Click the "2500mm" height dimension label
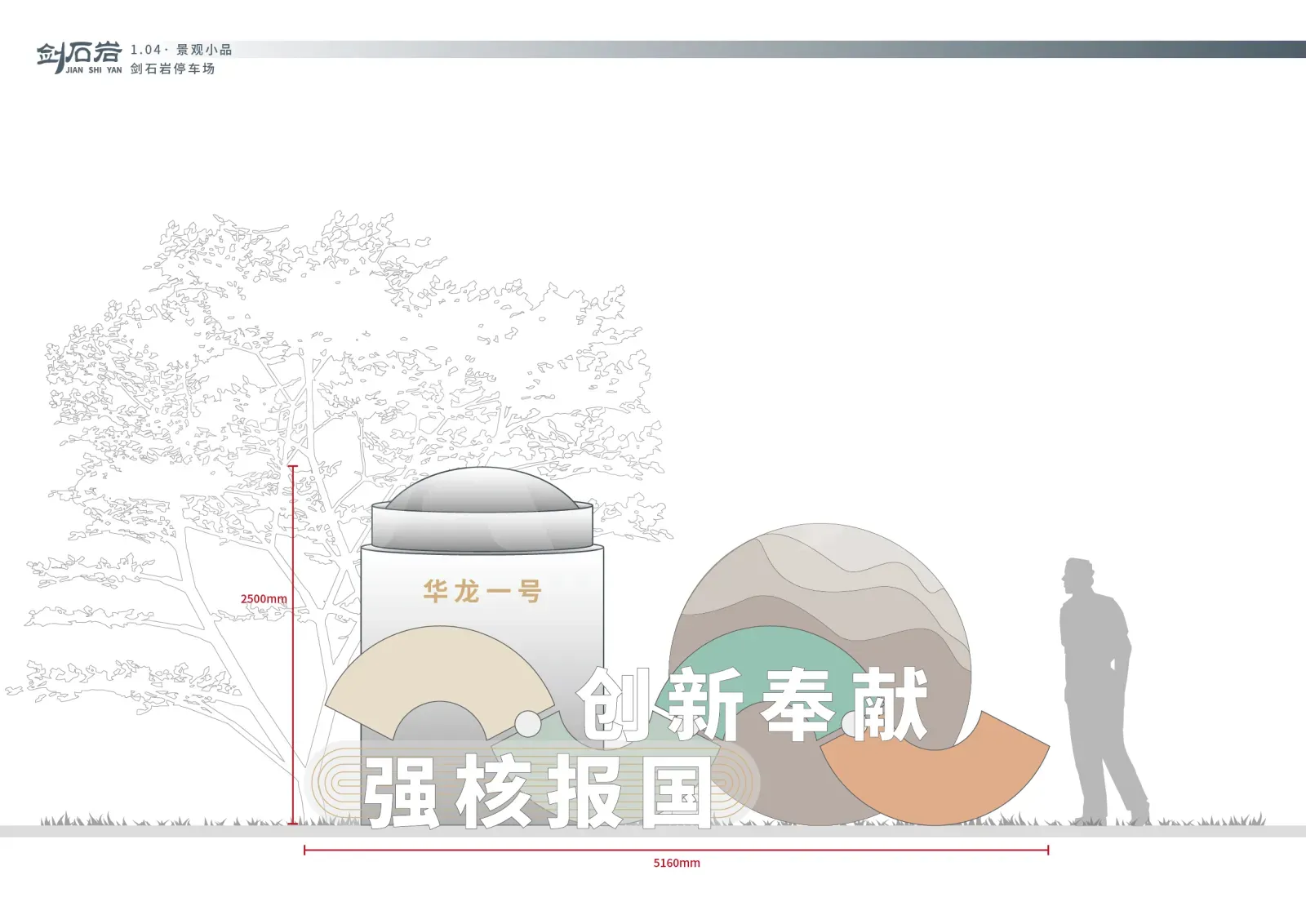Image resolution: width=1306 pixels, height=924 pixels. (264, 598)
